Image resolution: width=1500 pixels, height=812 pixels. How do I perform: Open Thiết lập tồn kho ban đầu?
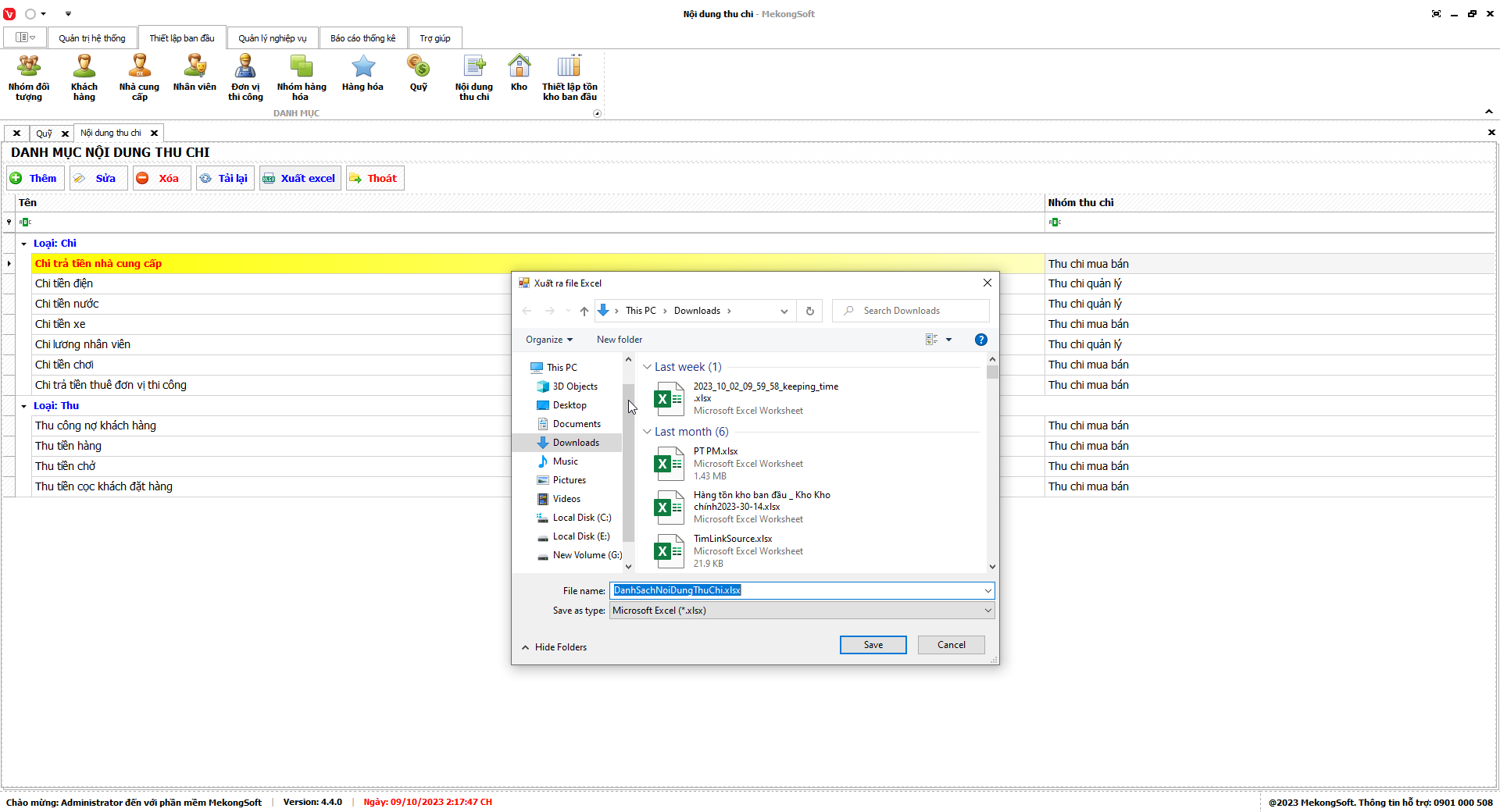570,77
